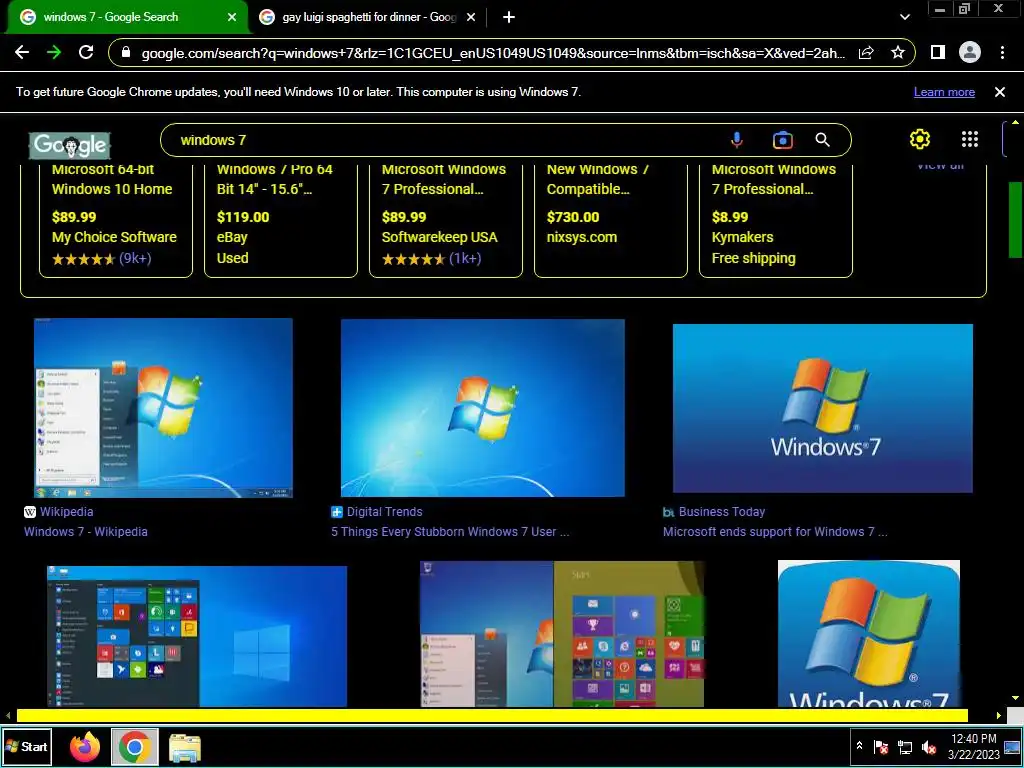Viewport: 1024px width, 768px height.
Task: Click the yellow horizontal scrollbar
Action: click(x=492, y=716)
